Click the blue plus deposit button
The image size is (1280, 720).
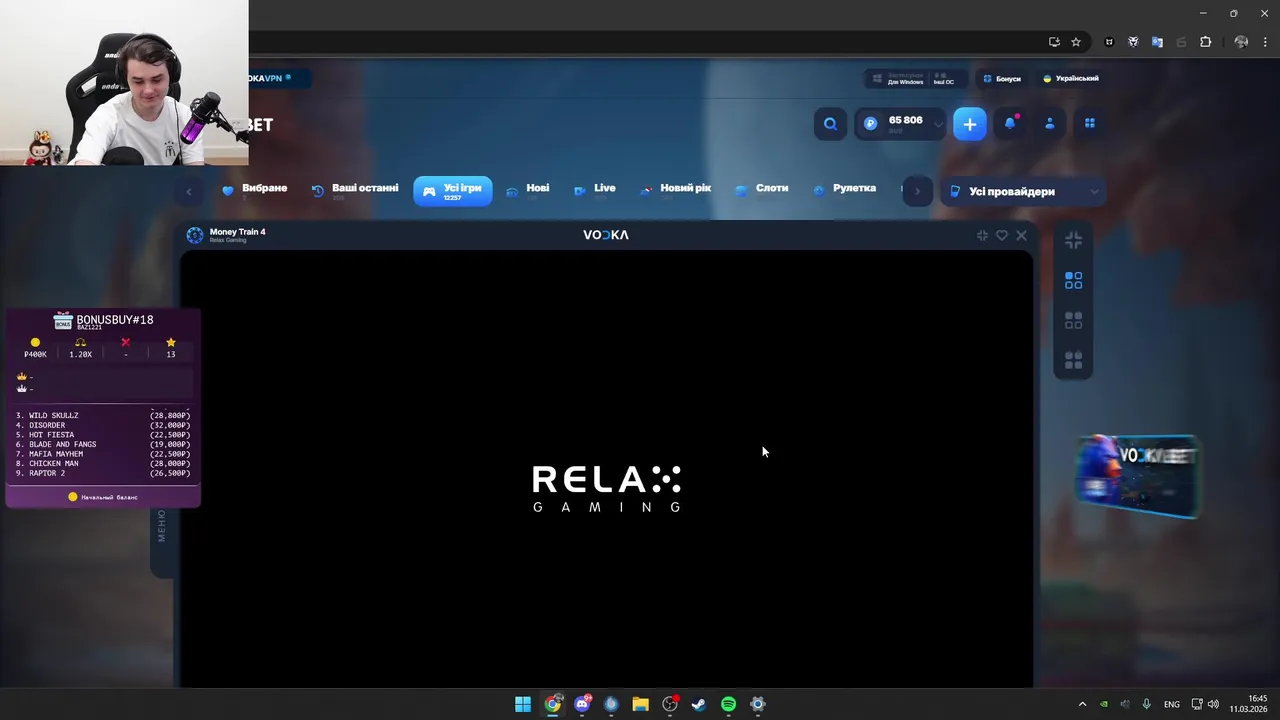coord(969,124)
